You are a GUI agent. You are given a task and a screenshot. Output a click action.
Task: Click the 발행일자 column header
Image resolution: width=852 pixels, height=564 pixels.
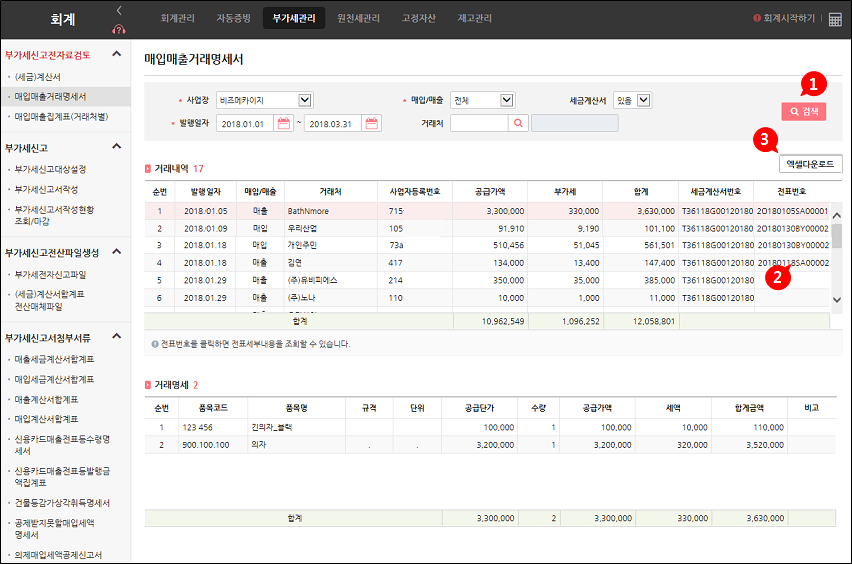point(205,192)
